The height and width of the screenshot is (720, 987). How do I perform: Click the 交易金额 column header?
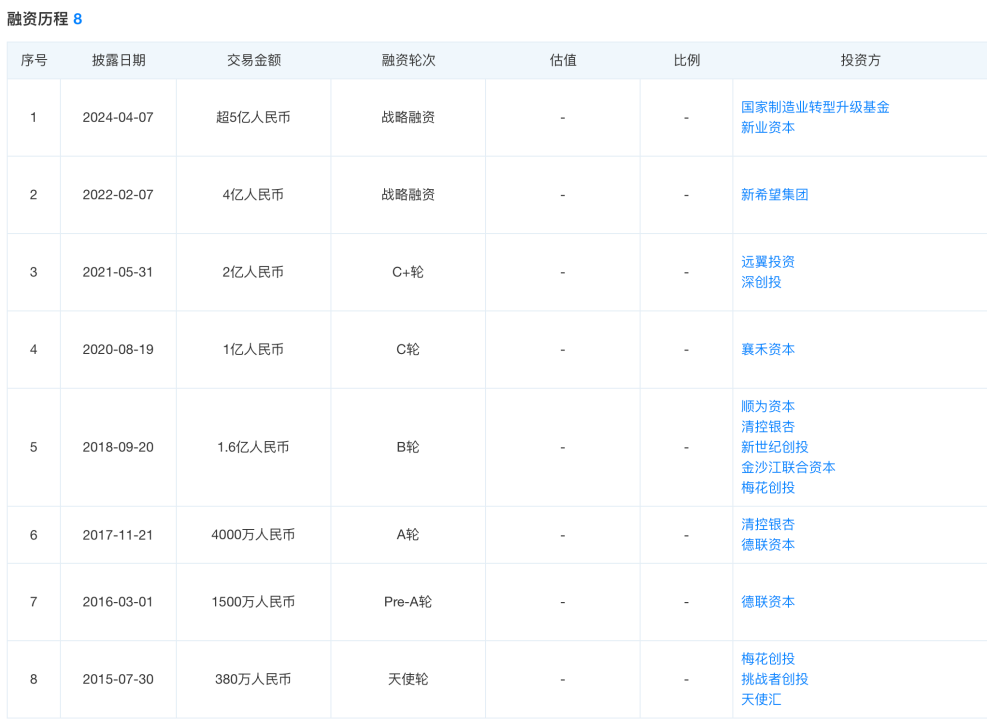point(253,60)
